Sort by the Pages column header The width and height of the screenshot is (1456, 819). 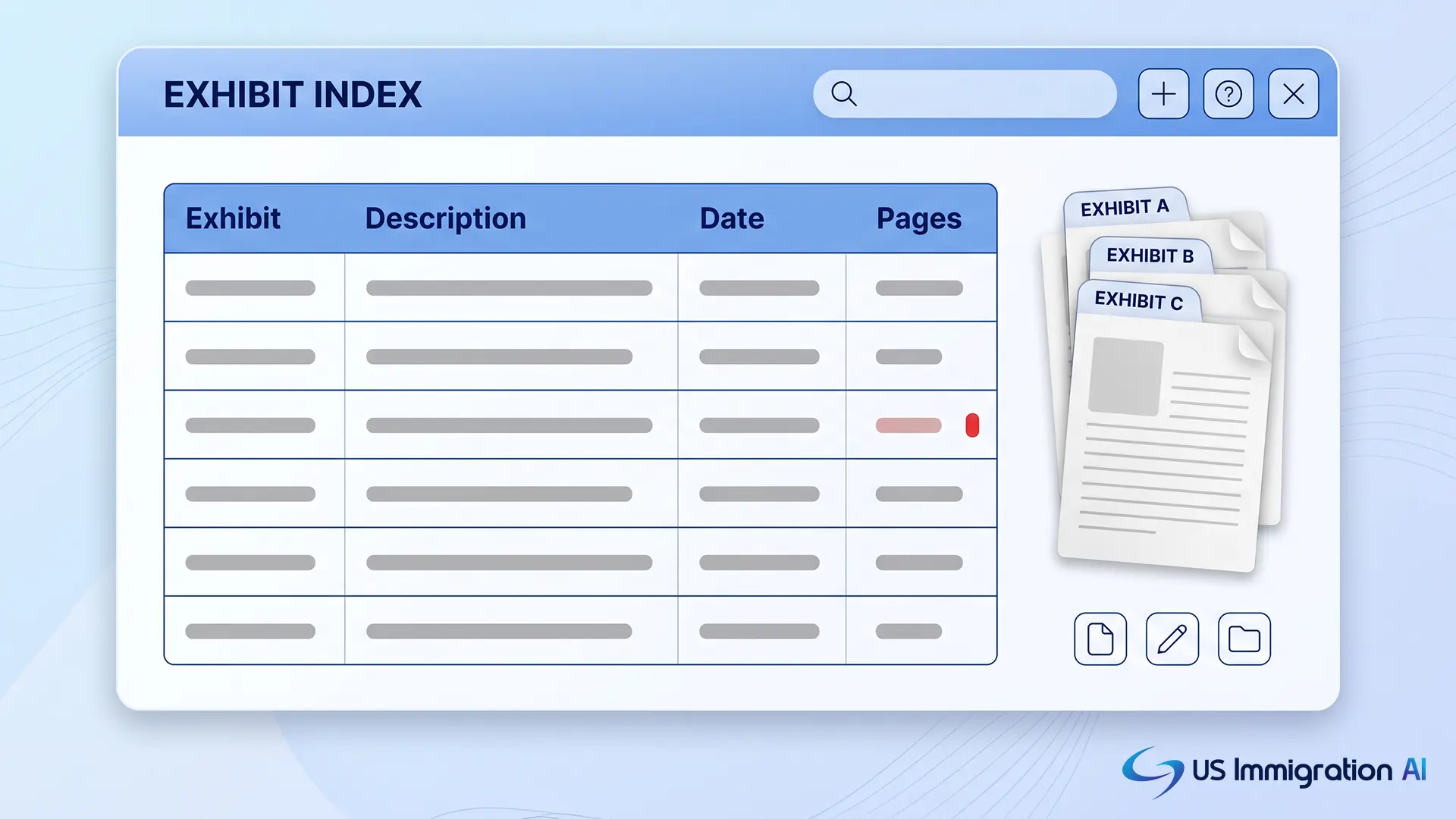coord(919,218)
